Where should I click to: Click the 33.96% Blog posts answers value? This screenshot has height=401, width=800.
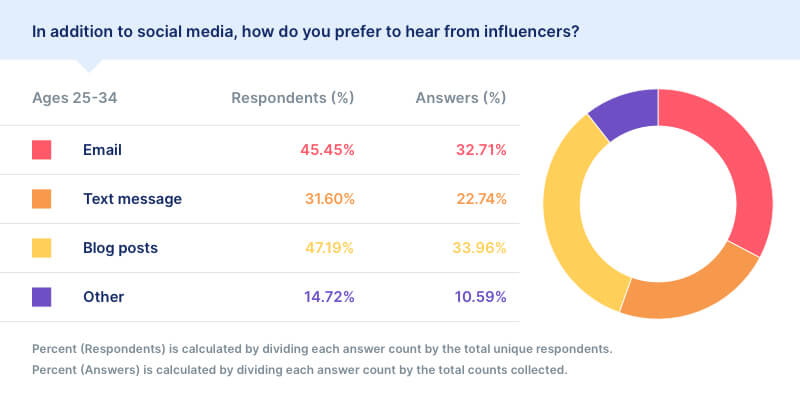pos(479,248)
